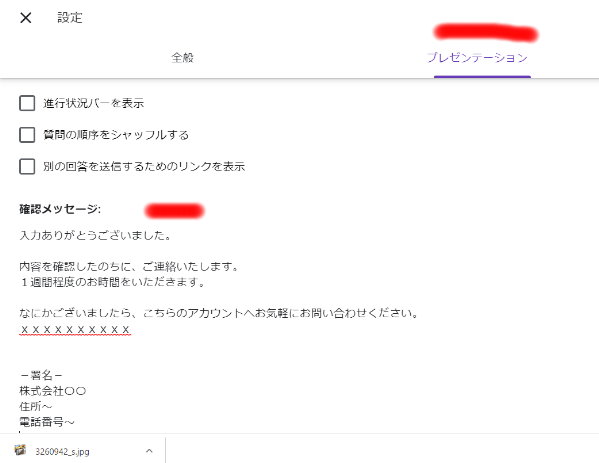Viewport: 599px width, 463px height.
Task: Select the プレゼンテーション tab
Action: click(477, 58)
